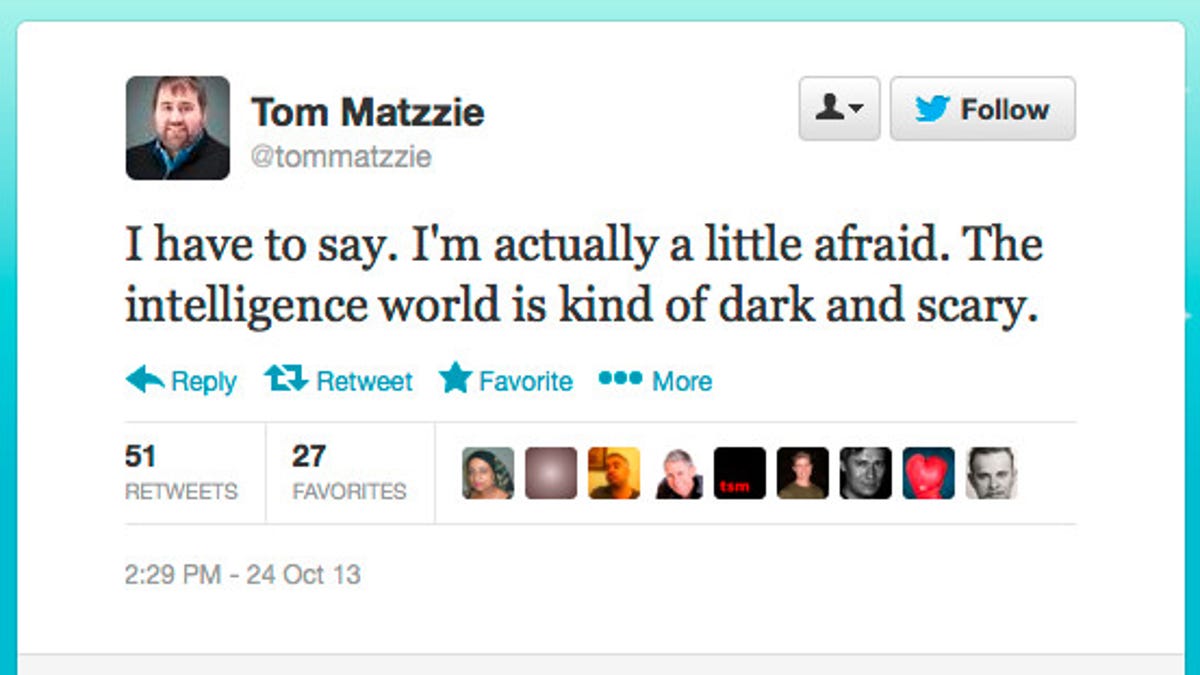Select the red heart avatar
This screenshot has width=1200, height=675.
coord(929,473)
